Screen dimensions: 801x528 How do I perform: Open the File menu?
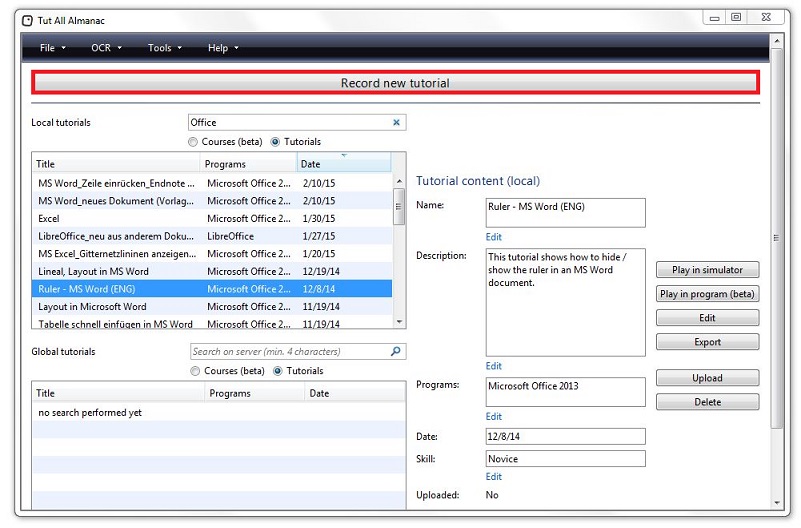coord(52,48)
